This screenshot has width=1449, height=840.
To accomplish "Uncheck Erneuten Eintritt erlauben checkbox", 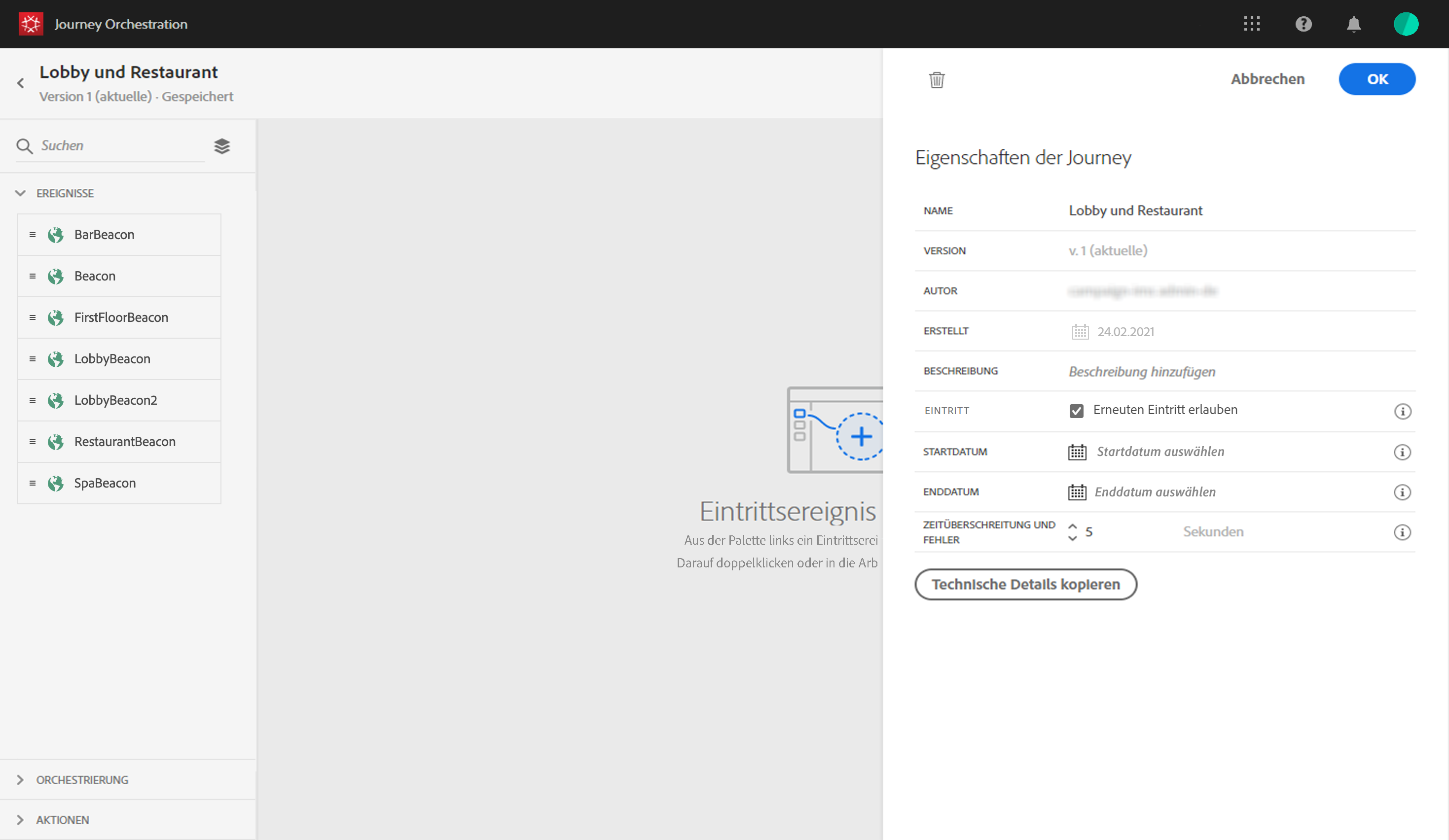I will coord(1077,411).
